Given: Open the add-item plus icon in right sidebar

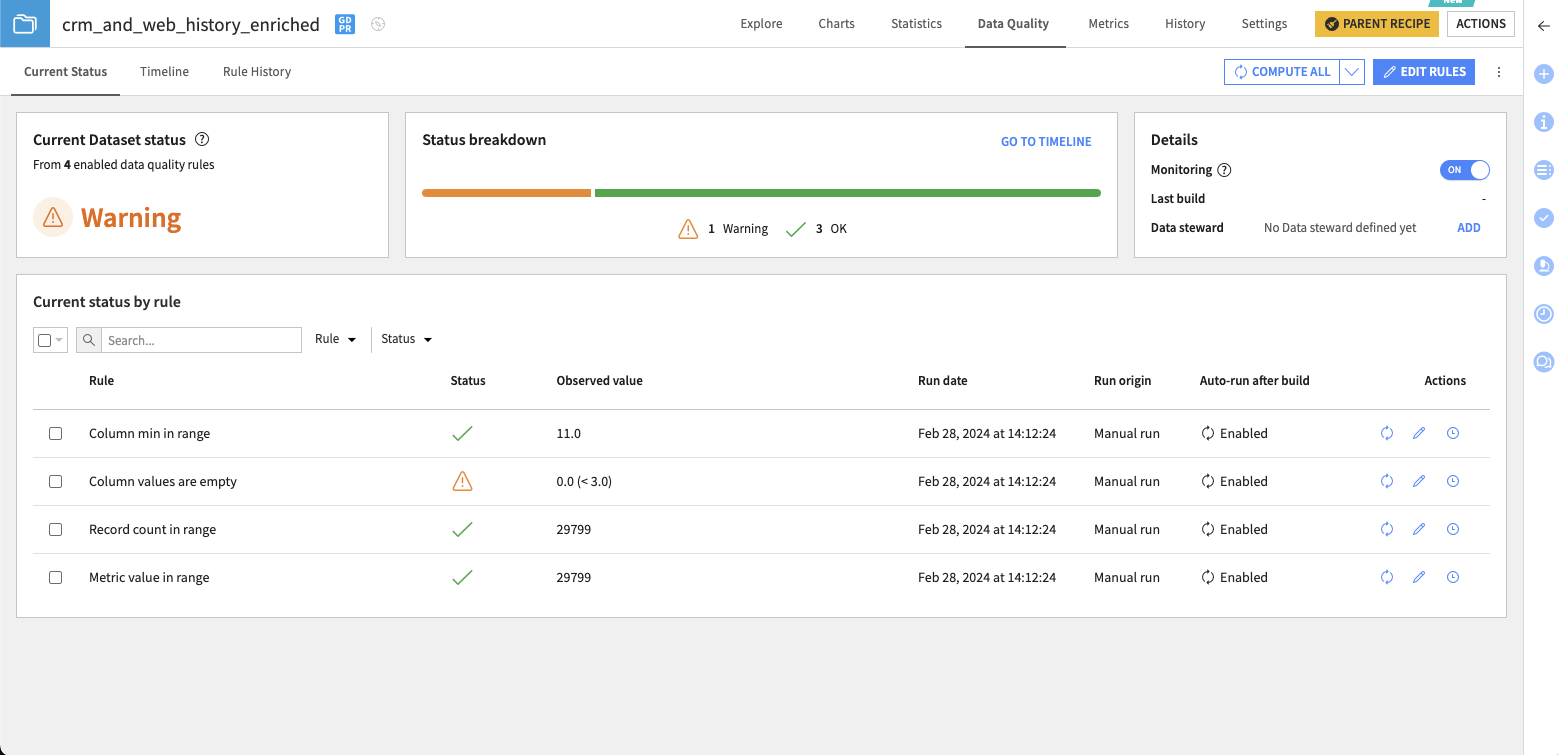Looking at the screenshot, I should click(x=1542, y=73).
